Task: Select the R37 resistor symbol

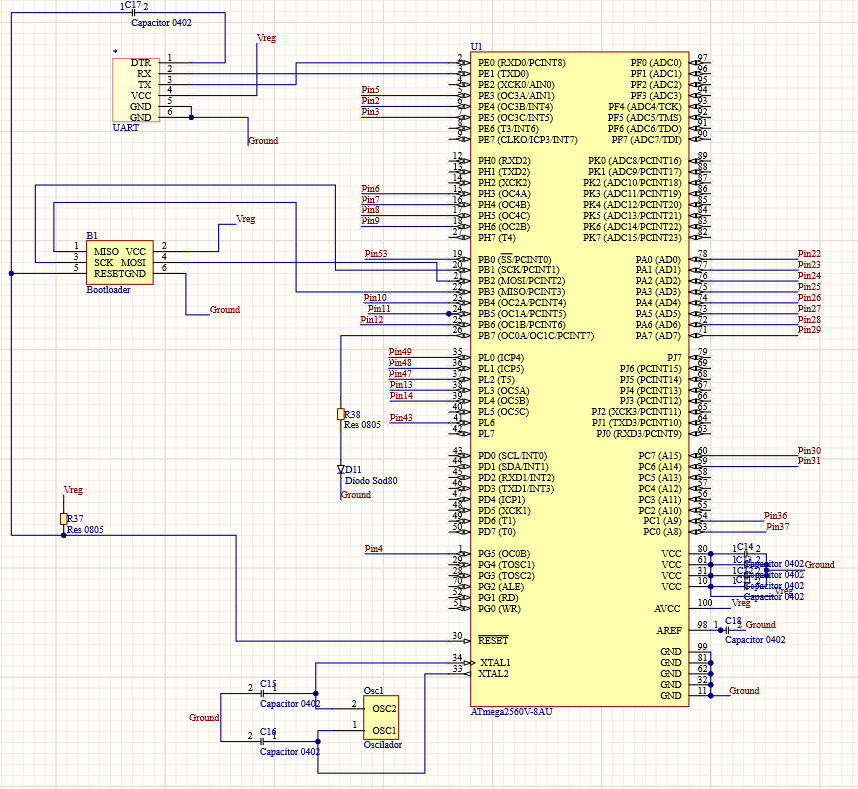Action: click(63, 518)
